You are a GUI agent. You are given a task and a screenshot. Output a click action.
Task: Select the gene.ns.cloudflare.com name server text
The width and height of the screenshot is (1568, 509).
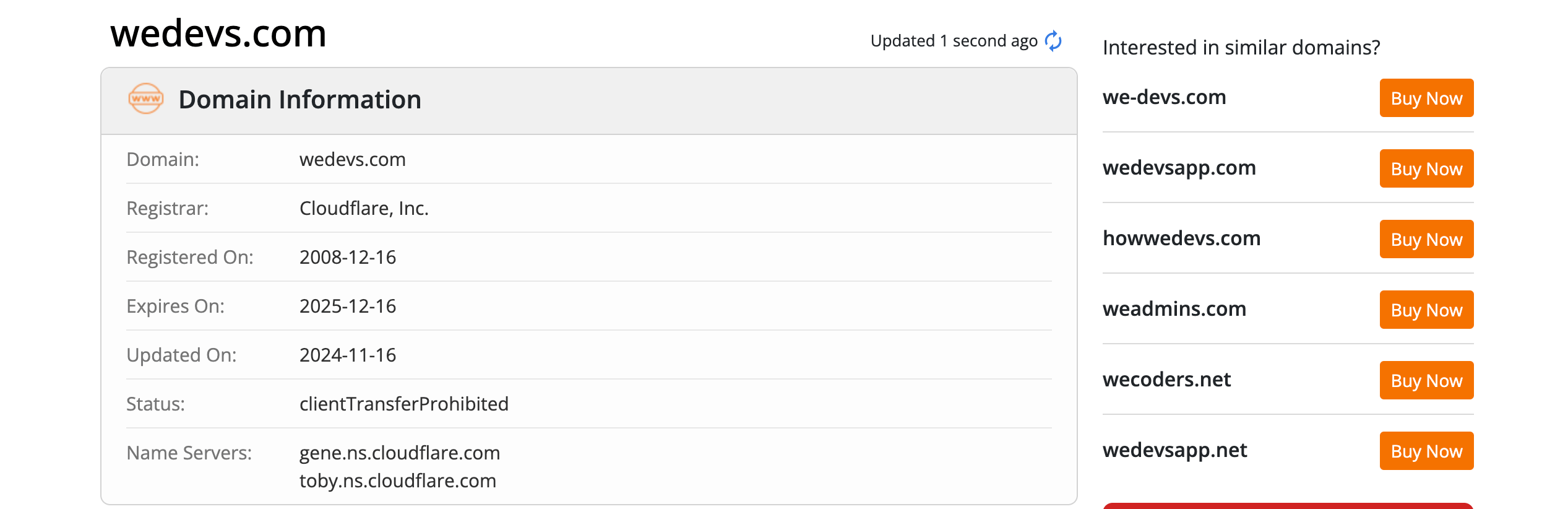pyautogui.click(x=400, y=453)
